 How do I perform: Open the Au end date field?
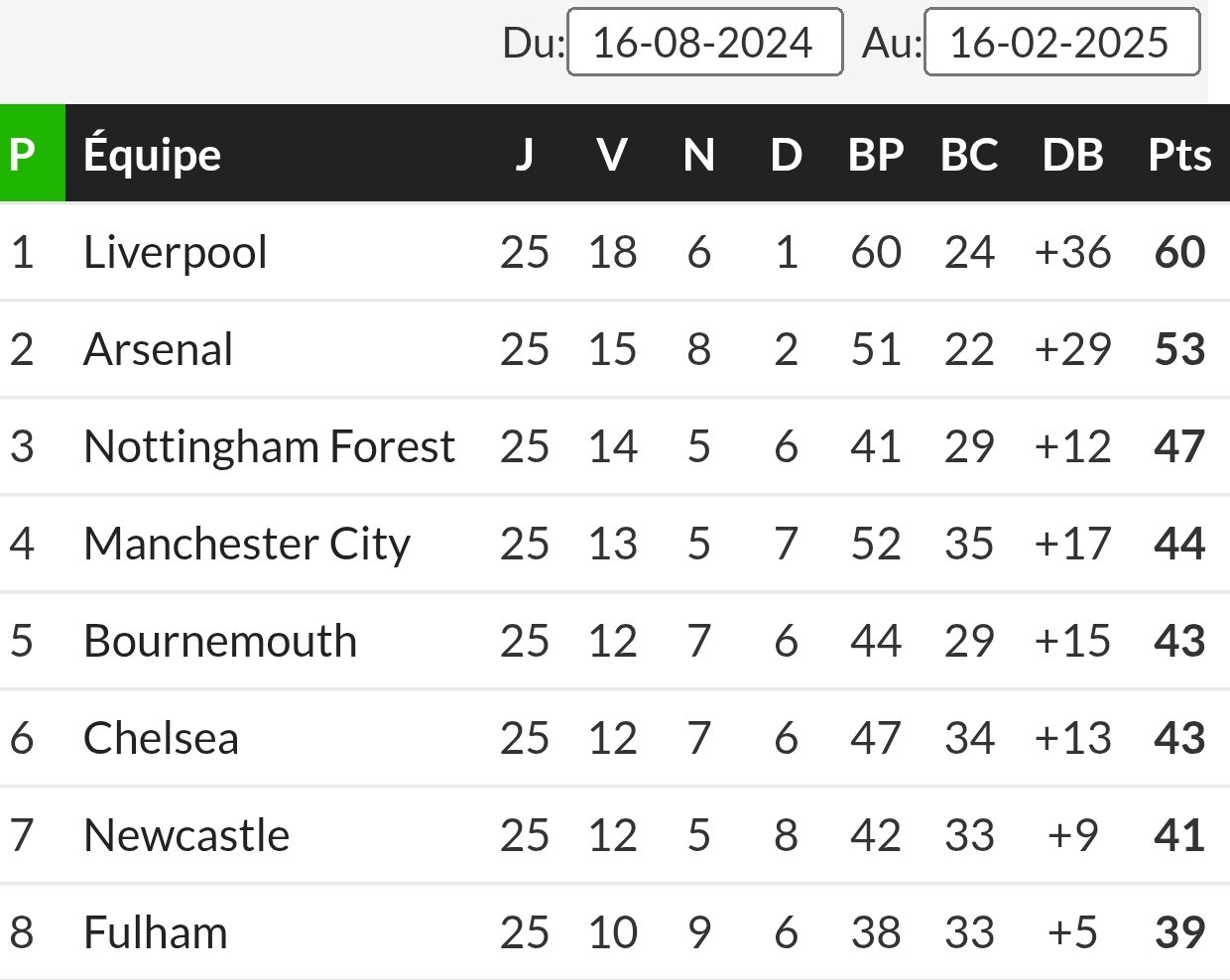[x=1062, y=42]
